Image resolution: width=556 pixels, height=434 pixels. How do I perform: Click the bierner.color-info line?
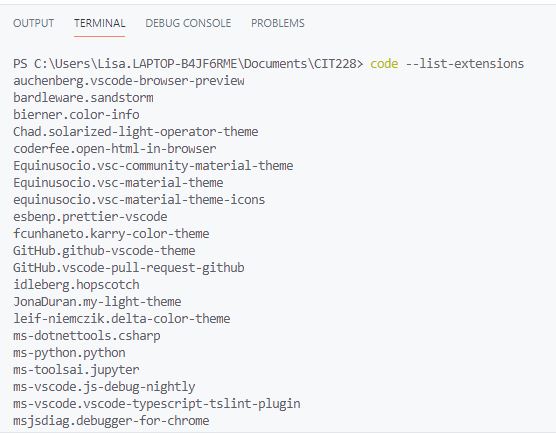(x=76, y=115)
